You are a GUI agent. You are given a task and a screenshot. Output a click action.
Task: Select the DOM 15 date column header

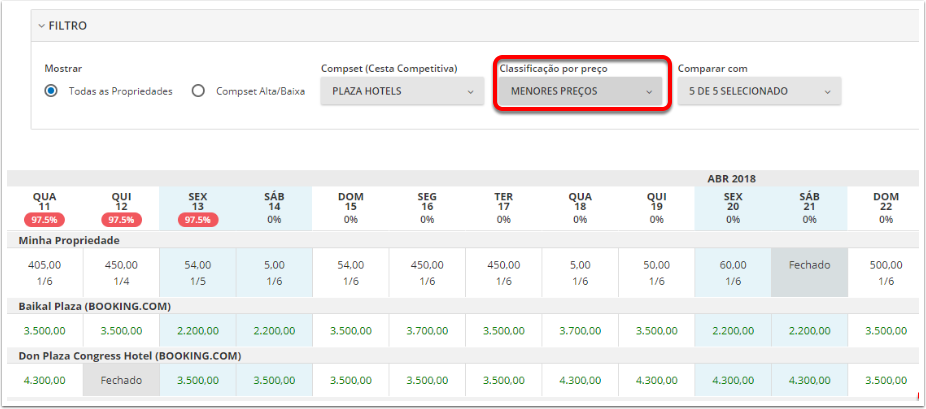tap(351, 208)
